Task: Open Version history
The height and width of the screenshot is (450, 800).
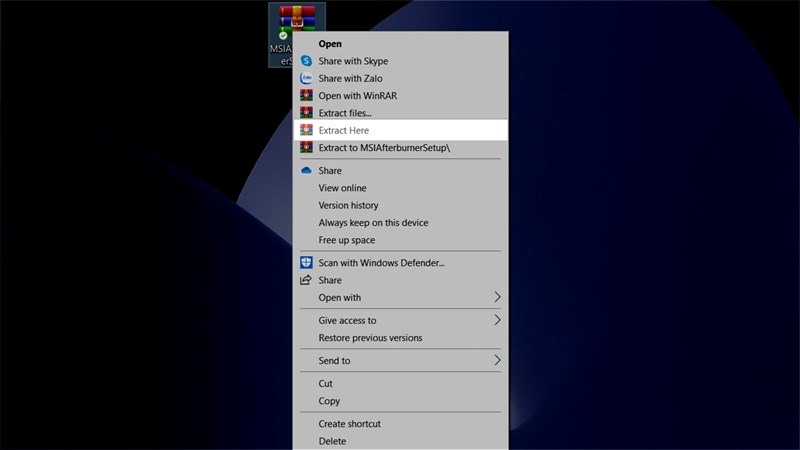Action: pos(401,206)
